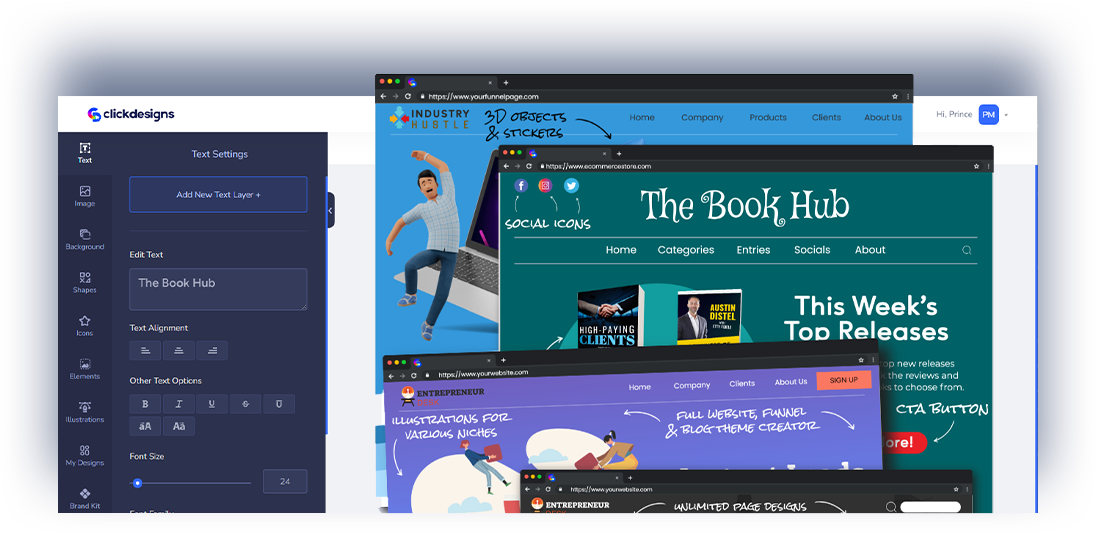This screenshot has width=1096, height=533.
Task: Toggle the capitalize Aa text option
Action: (179, 426)
